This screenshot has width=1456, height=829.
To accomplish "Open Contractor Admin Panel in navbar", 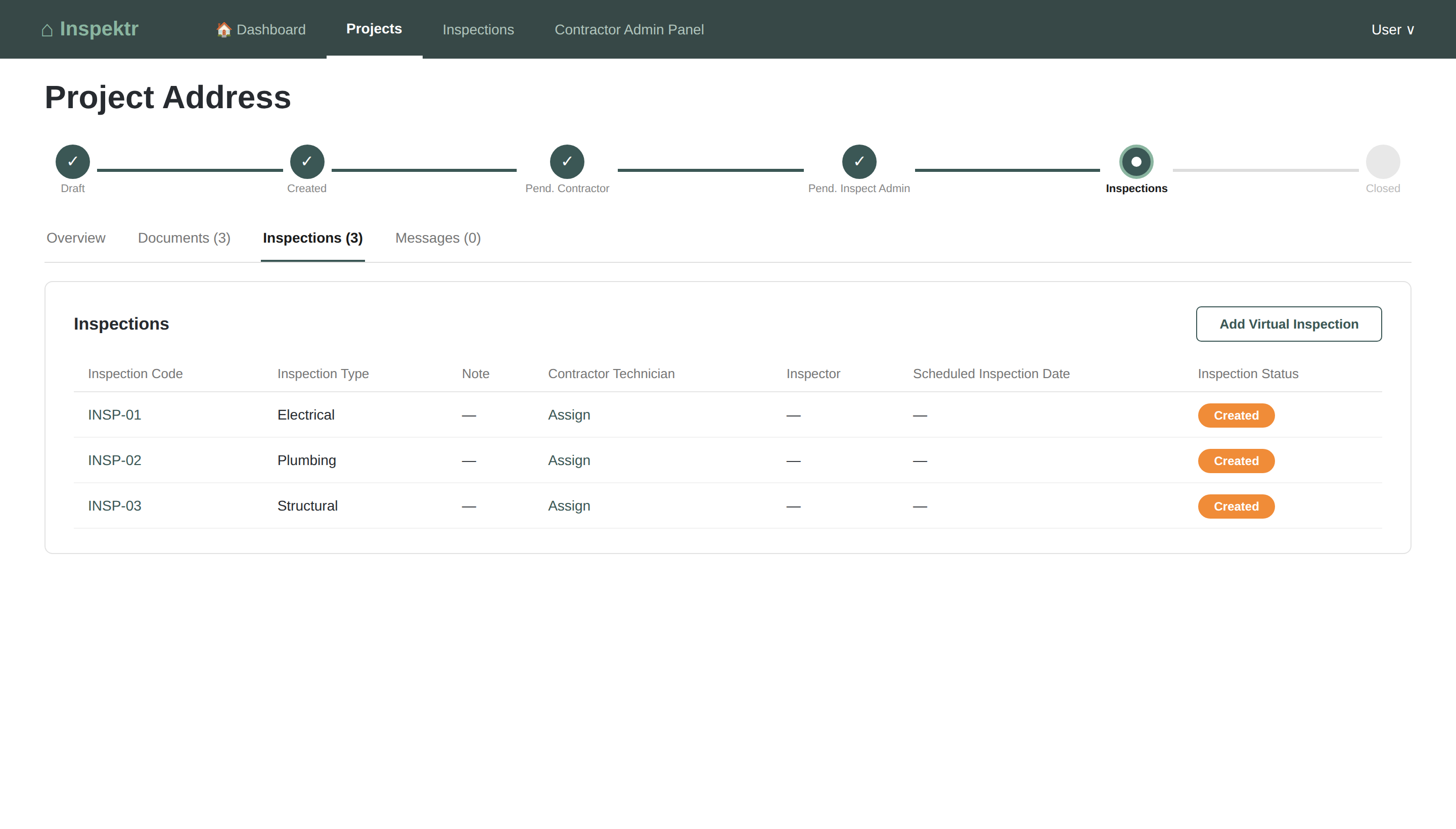I will point(628,30).
